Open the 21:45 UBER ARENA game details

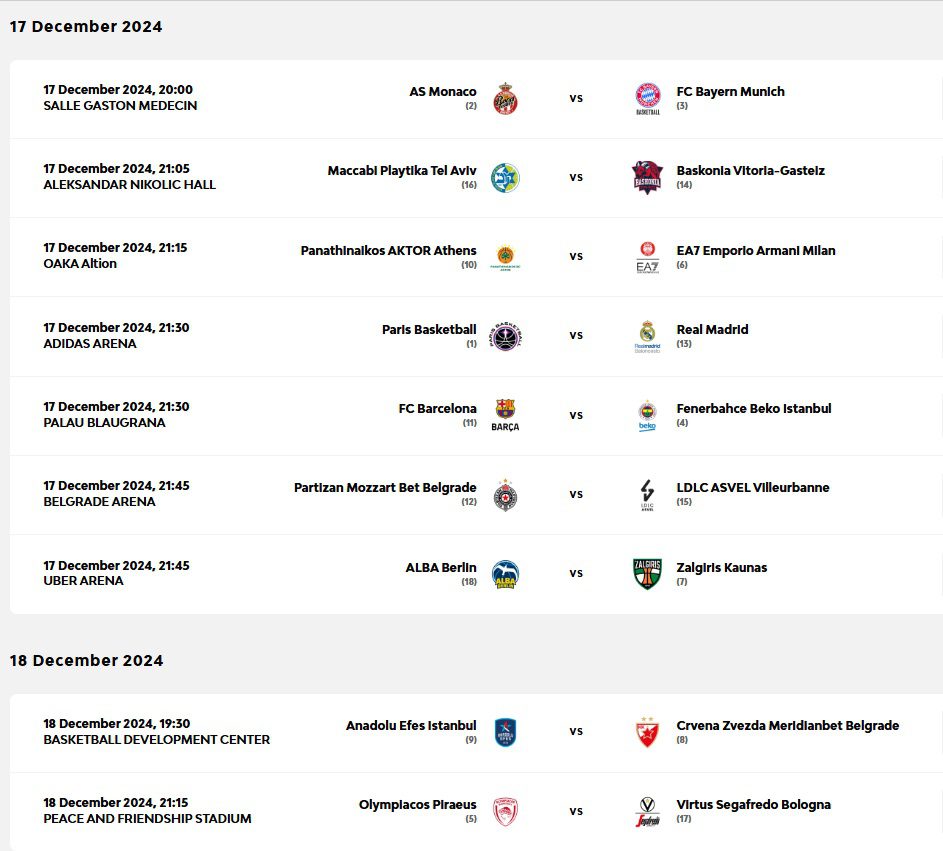pos(476,574)
